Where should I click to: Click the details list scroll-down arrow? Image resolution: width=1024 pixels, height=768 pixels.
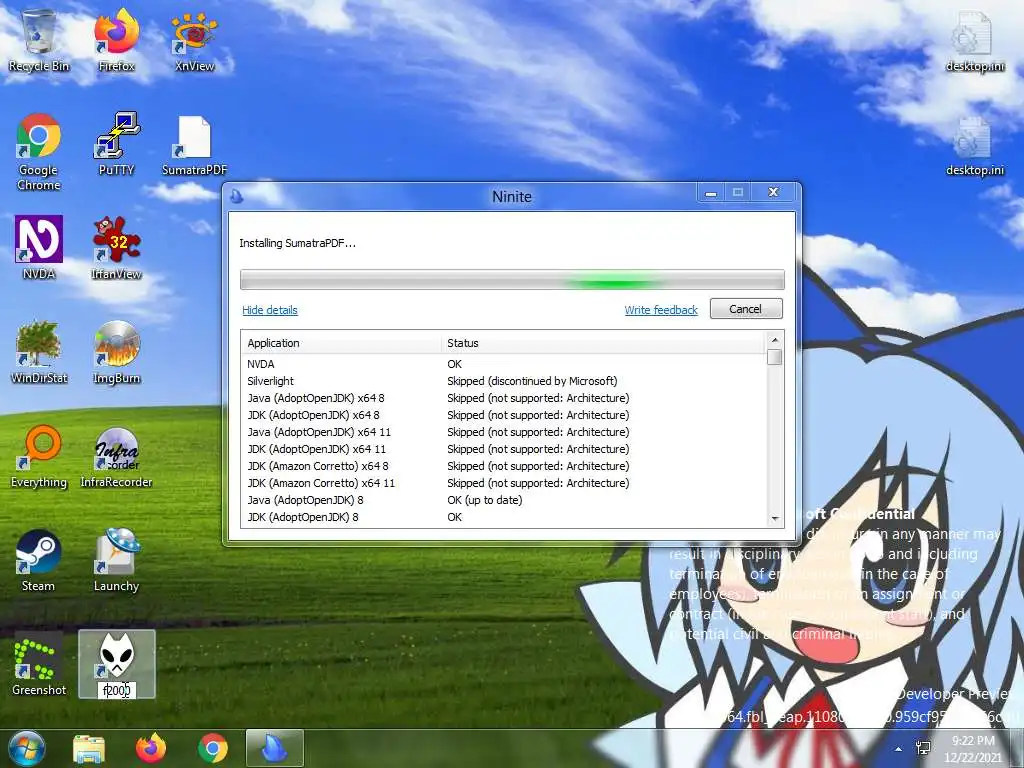pos(775,519)
